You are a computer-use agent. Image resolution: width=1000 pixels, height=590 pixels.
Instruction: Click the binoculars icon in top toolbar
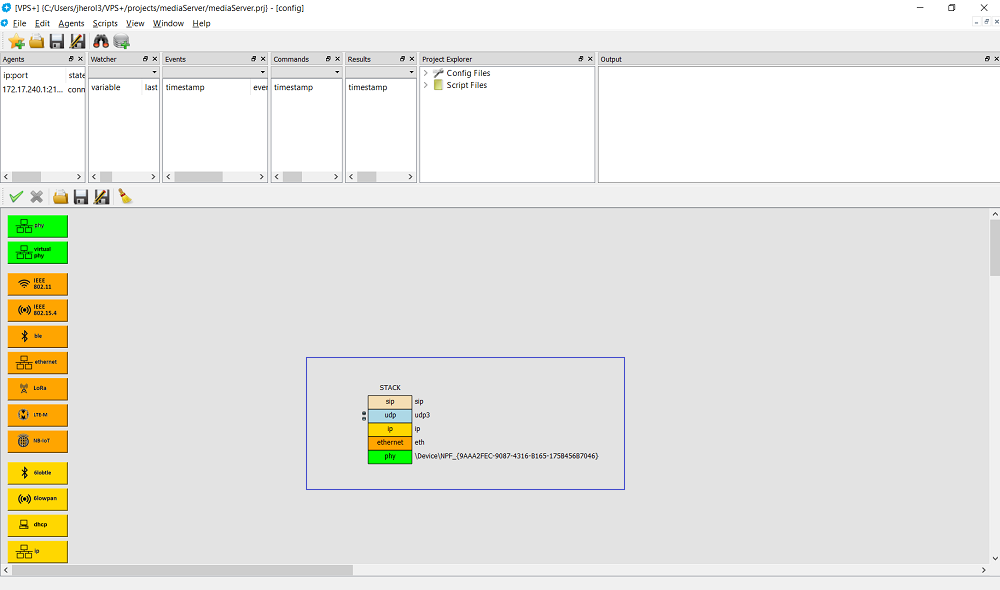pyautogui.click(x=101, y=41)
